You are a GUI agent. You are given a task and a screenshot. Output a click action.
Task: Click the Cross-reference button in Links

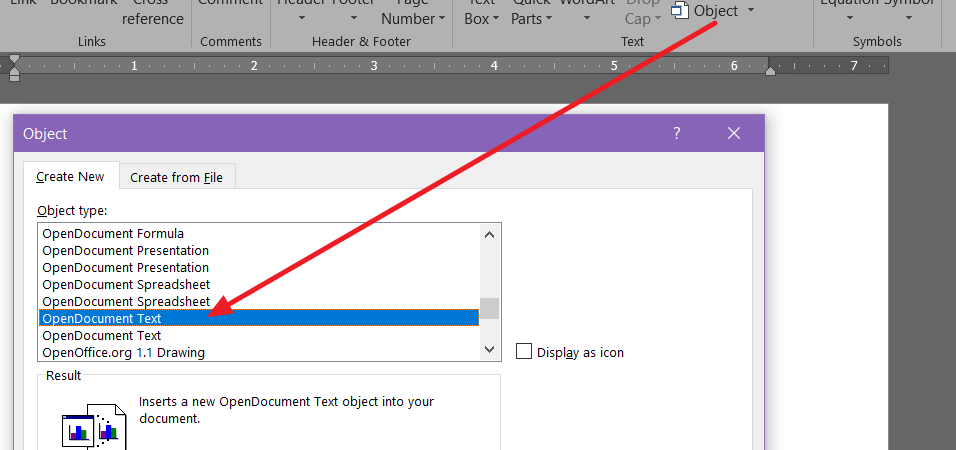pos(152,12)
